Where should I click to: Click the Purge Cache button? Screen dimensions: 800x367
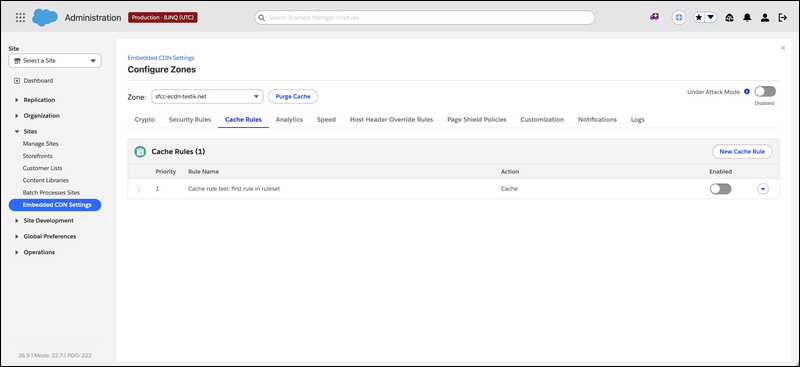pyautogui.click(x=293, y=96)
